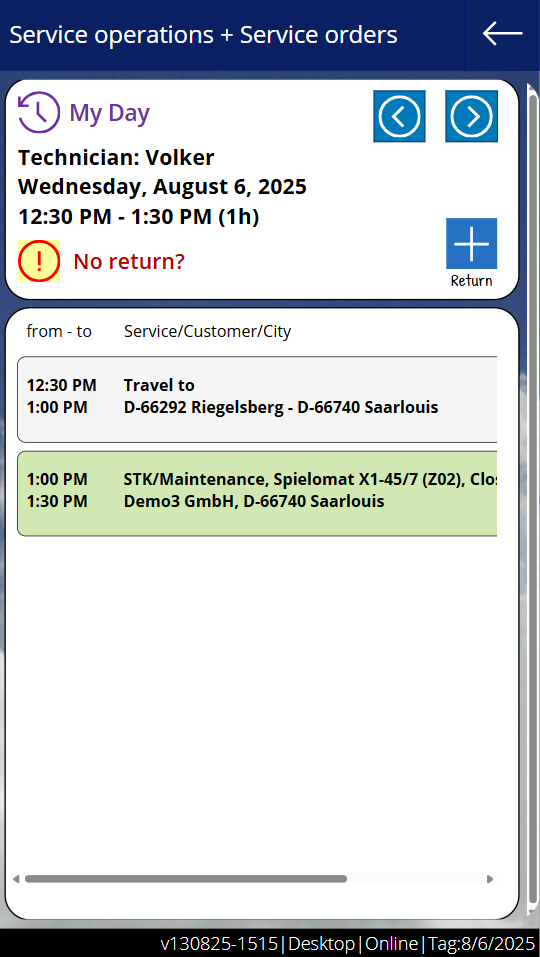Click the horizontal scrollbar right arrow
This screenshot has height=957, width=540.
[489, 879]
